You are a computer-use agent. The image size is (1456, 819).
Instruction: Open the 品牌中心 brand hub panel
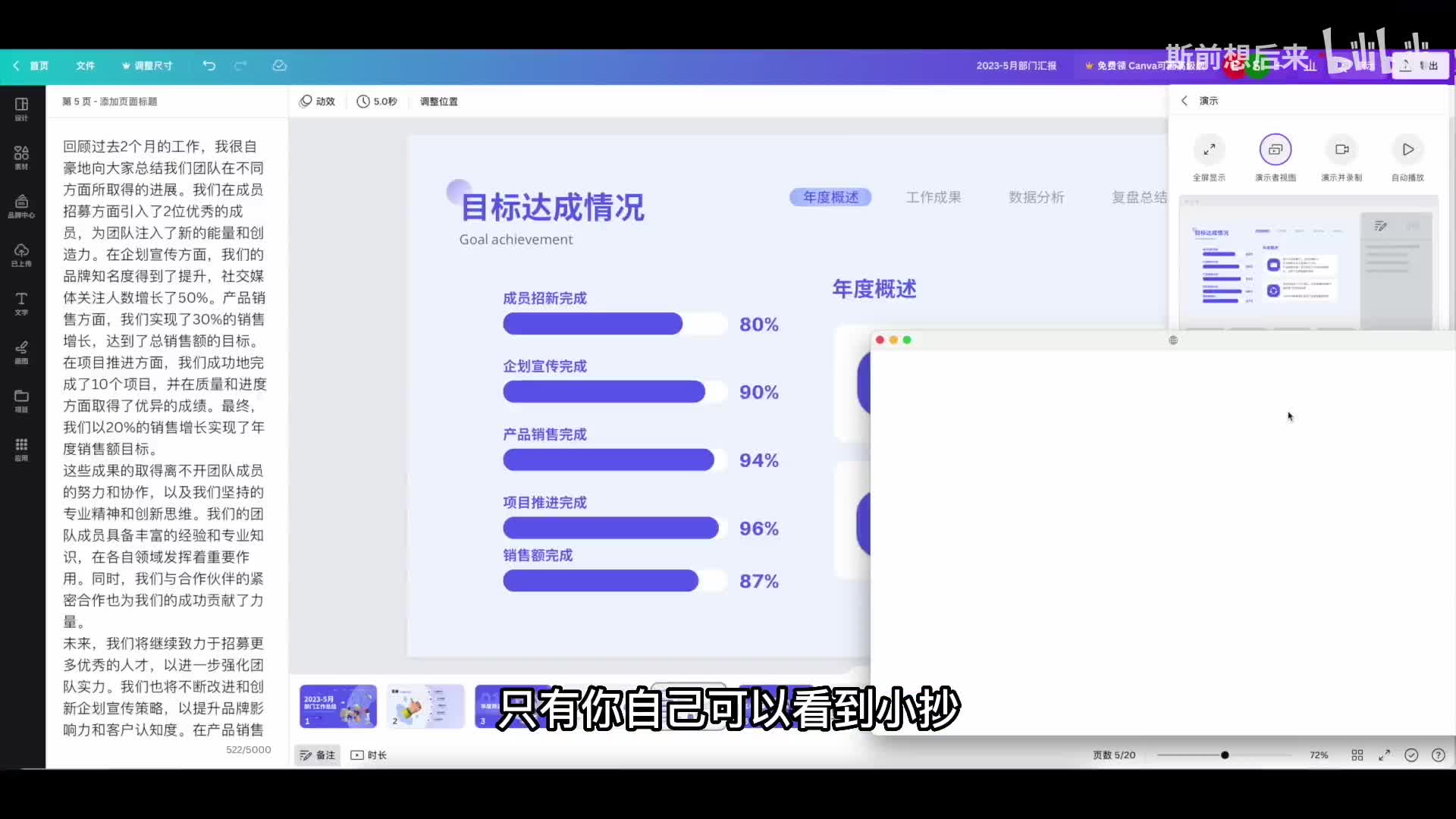[21, 206]
